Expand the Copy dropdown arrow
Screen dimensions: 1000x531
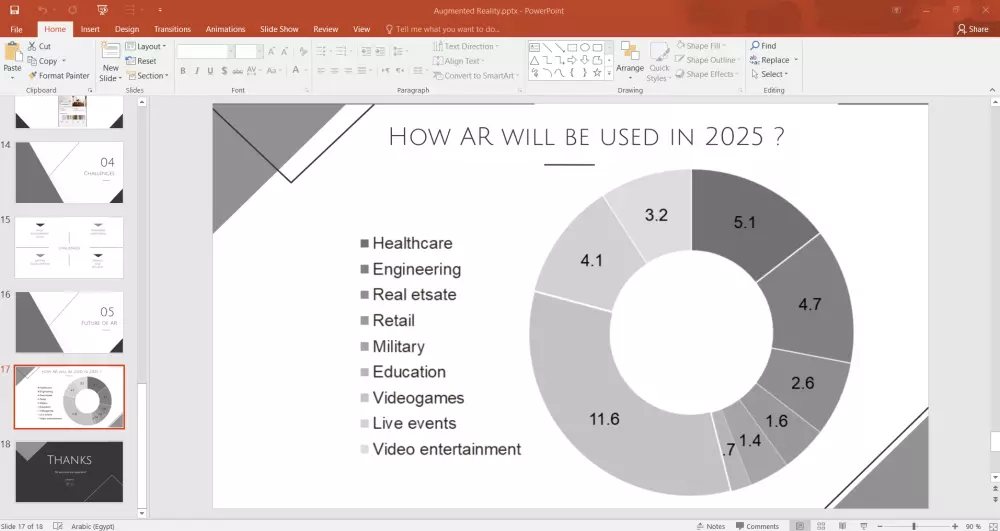(x=63, y=61)
